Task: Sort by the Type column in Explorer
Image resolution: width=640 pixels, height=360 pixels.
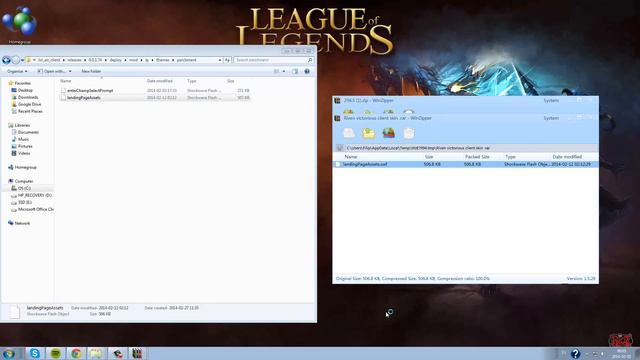Action: click(191, 81)
